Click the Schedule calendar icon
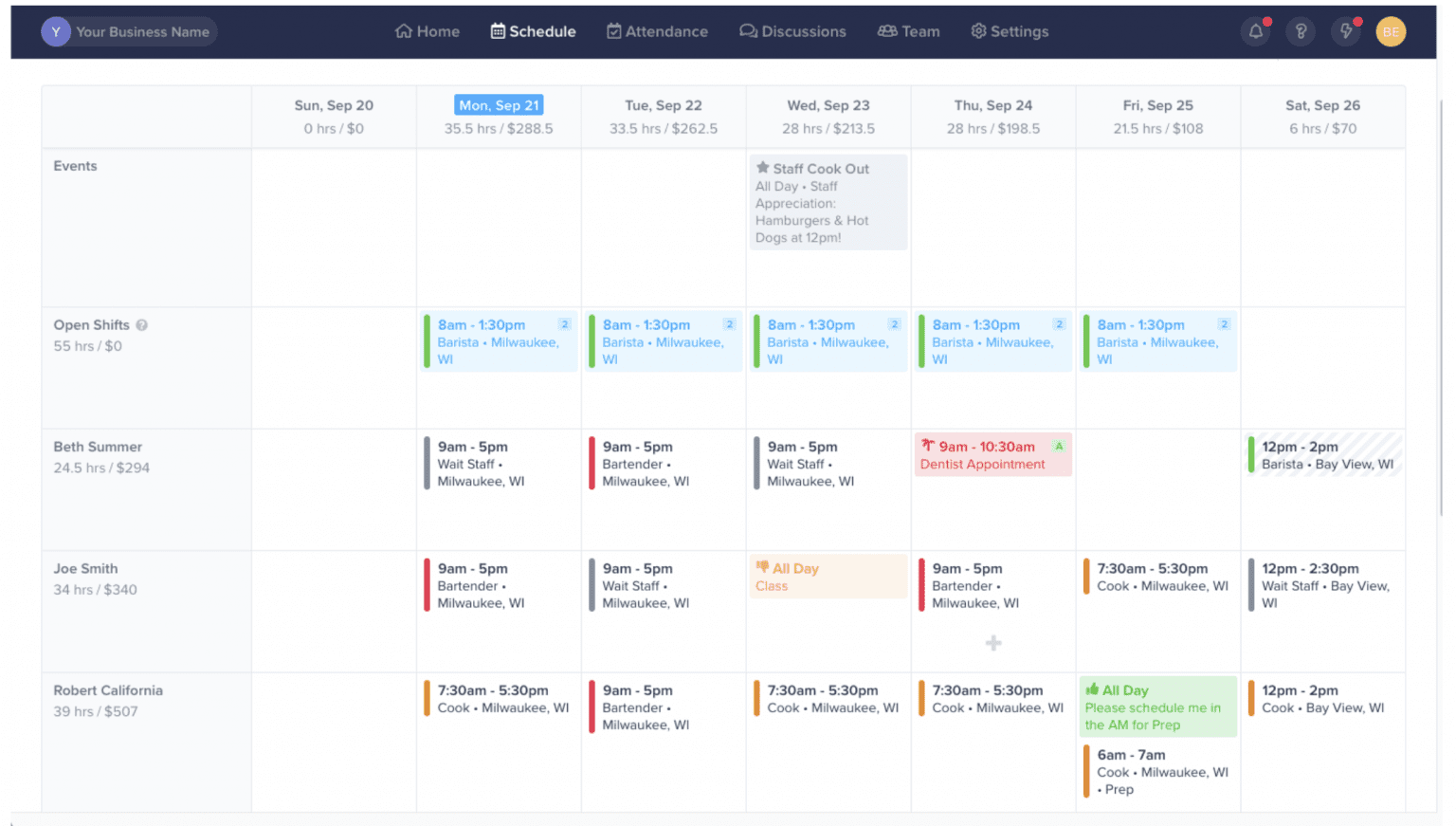 coord(497,31)
